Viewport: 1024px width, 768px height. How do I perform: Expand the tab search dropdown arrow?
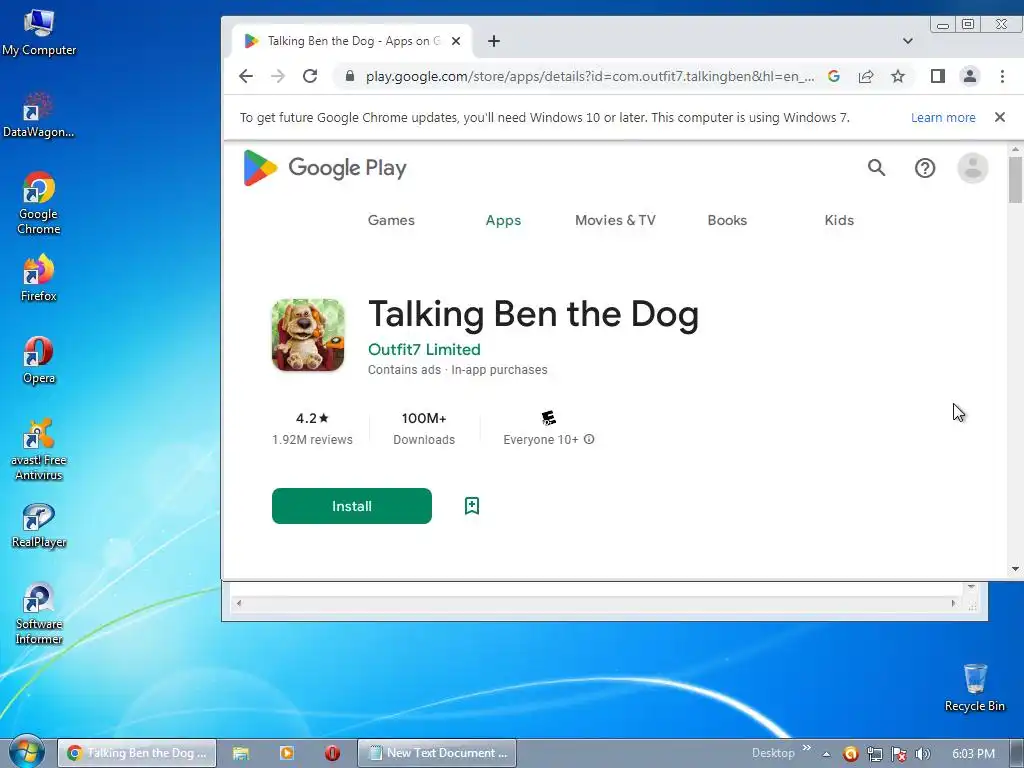[908, 41]
